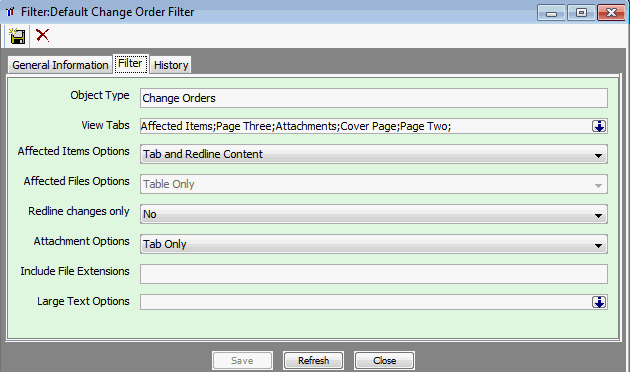Screen dimensions: 630x372
Task: Open the Large Text Options arrow button
Action: tap(599, 302)
